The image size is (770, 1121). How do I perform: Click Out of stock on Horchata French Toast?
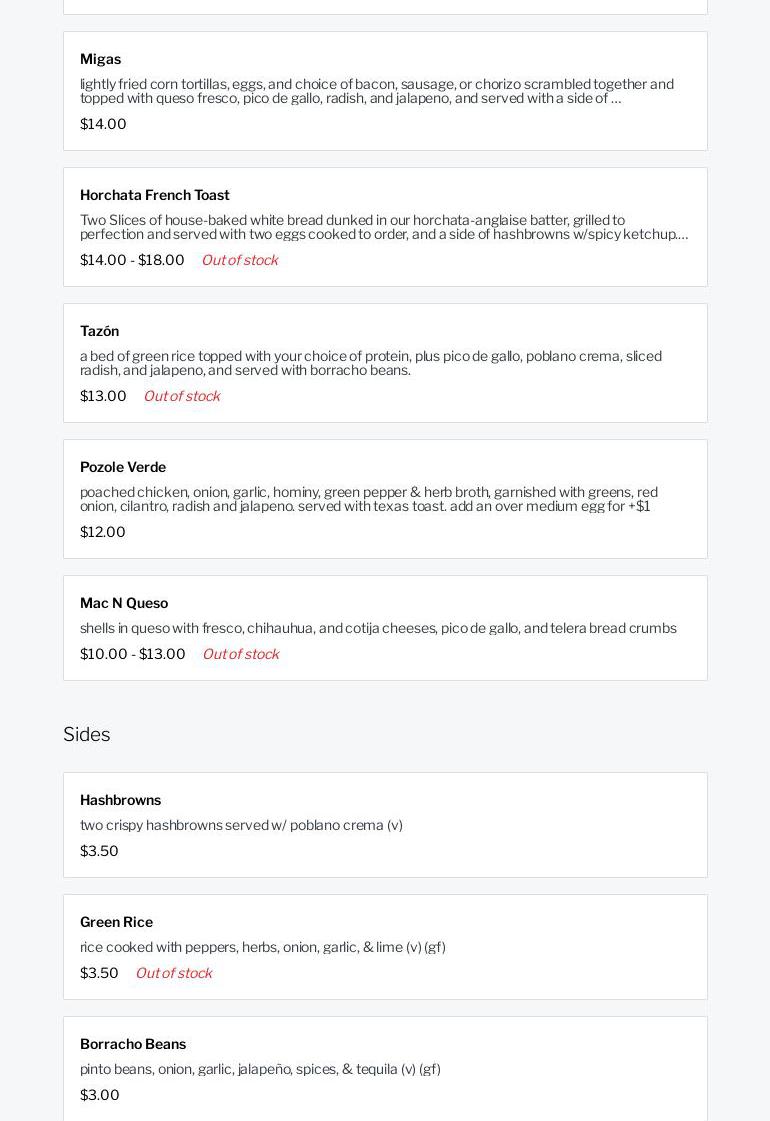239,260
